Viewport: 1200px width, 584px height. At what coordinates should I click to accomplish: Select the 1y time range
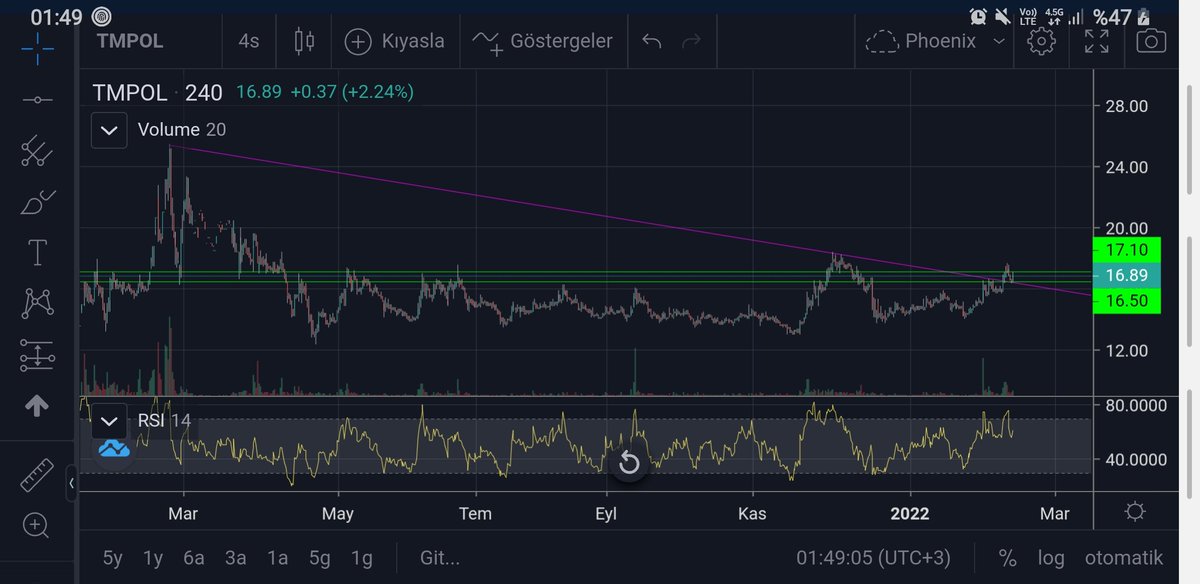tap(153, 558)
